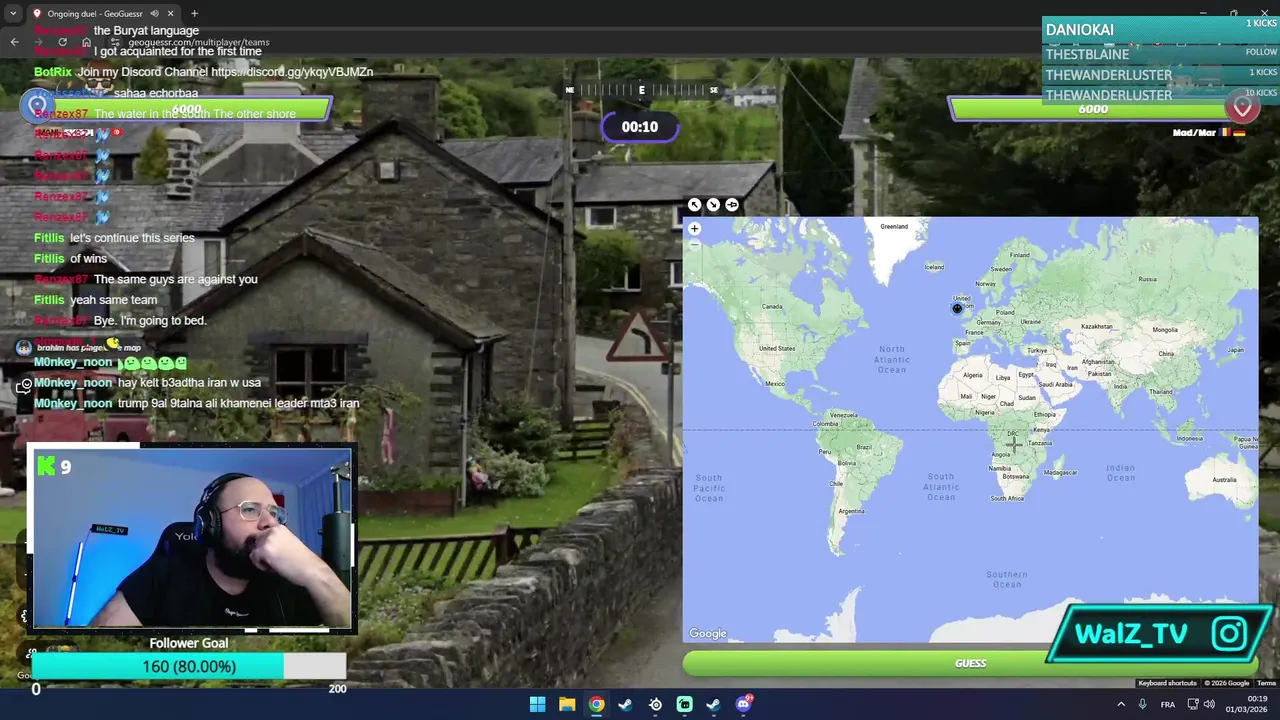Click Russia on the guess map

pos(1147,280)
